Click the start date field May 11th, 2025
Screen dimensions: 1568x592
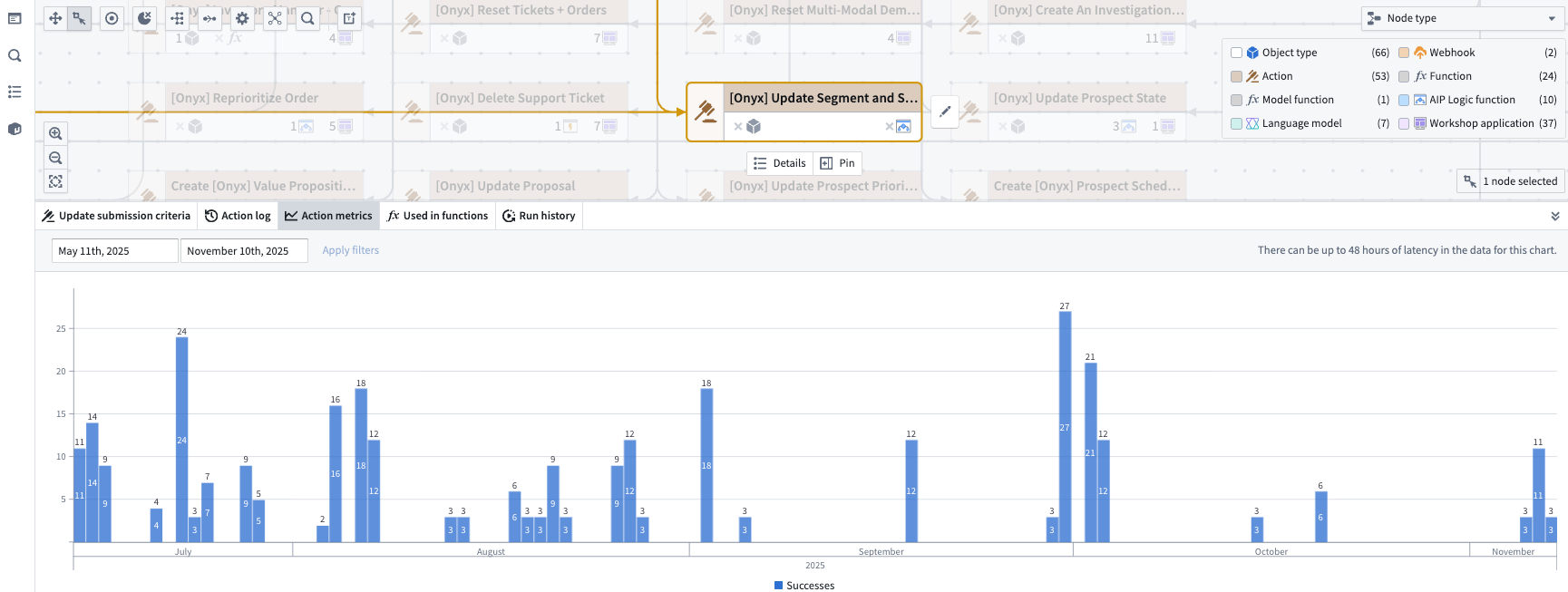[115, 251]
